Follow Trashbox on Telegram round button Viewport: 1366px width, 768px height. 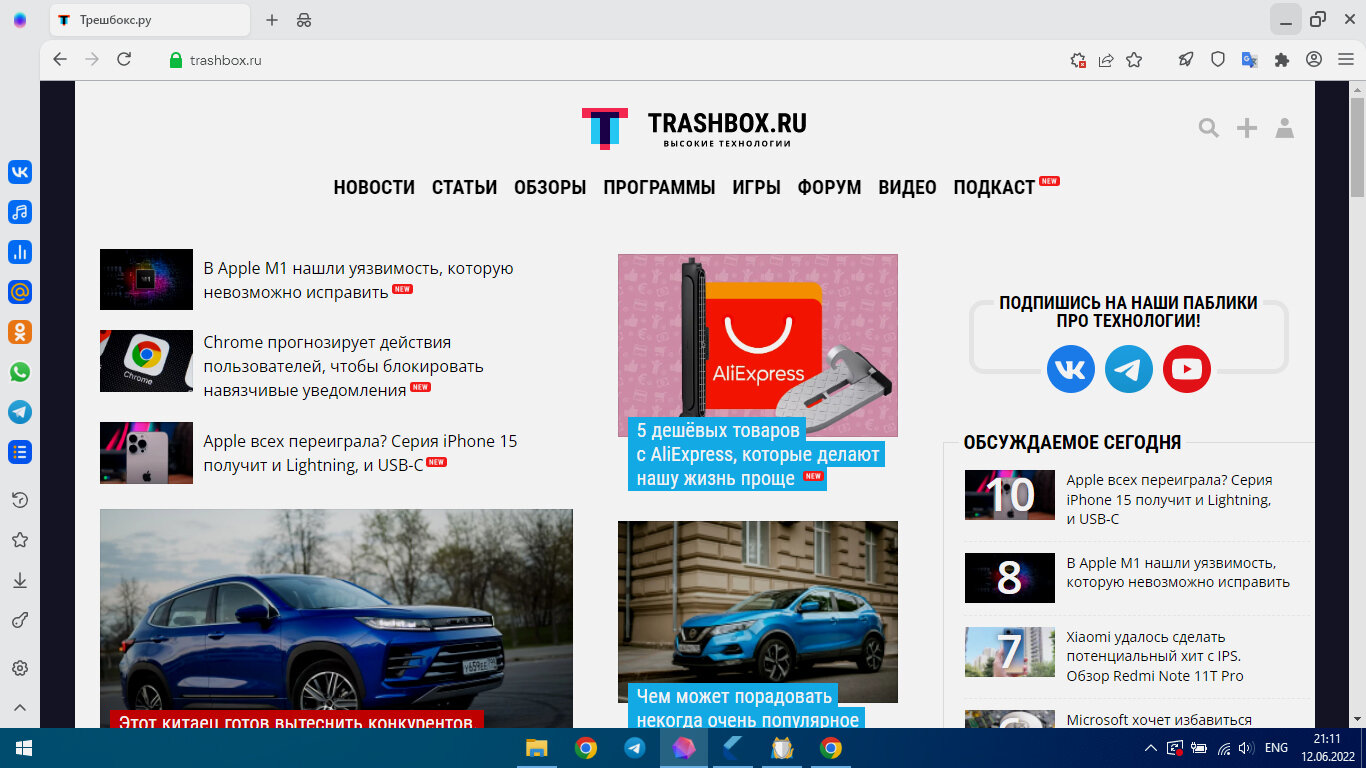[1129, 369]
